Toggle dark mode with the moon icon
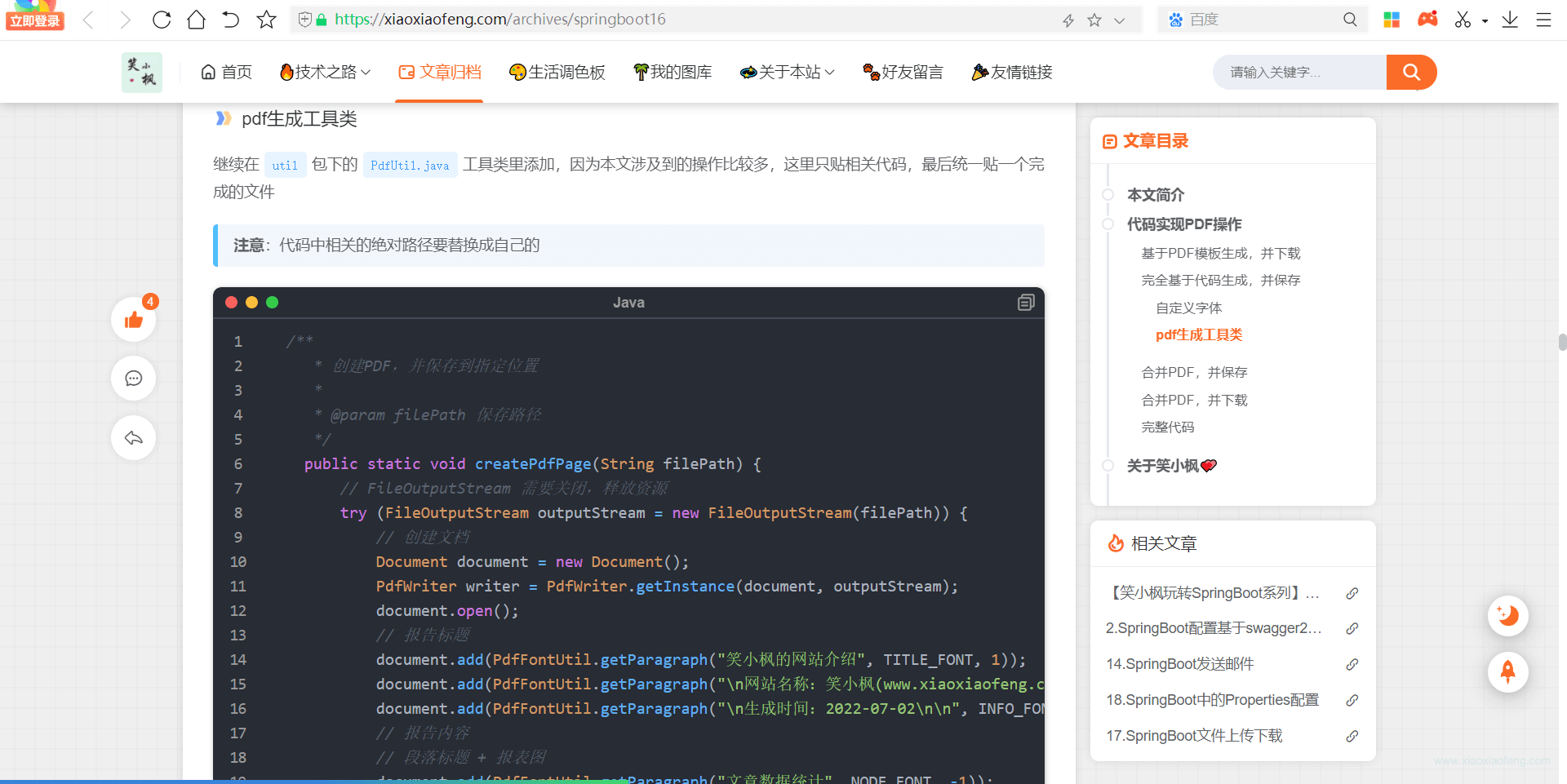Image resolution: width=1567 pixels, height=784 pixels. pyautogui.click(x=1508, y=616)
